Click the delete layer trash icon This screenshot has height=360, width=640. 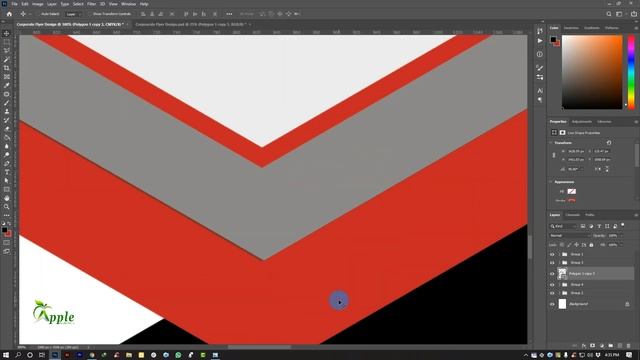[629, 346]
